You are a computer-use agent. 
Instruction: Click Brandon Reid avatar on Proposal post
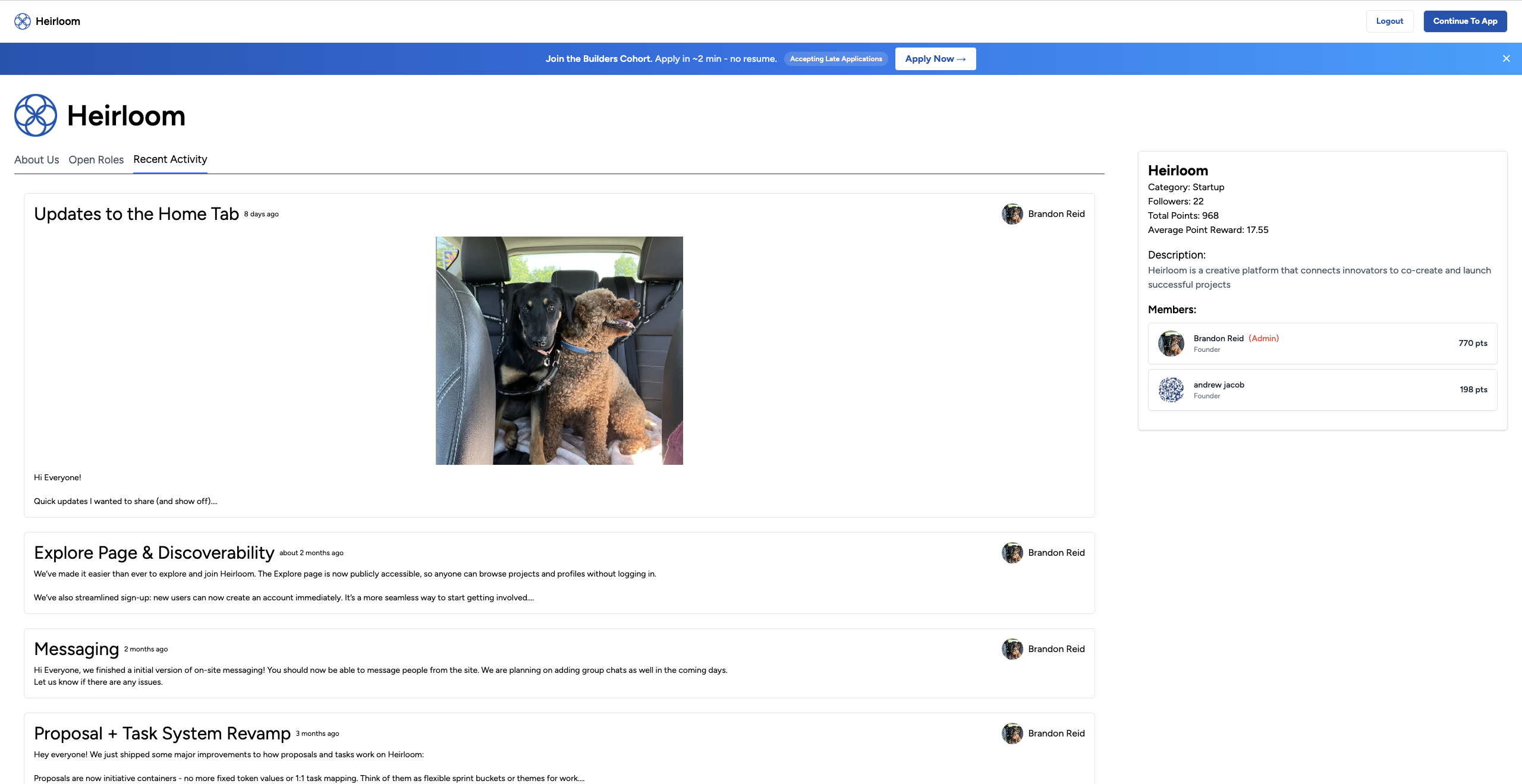coord(1012,733)
